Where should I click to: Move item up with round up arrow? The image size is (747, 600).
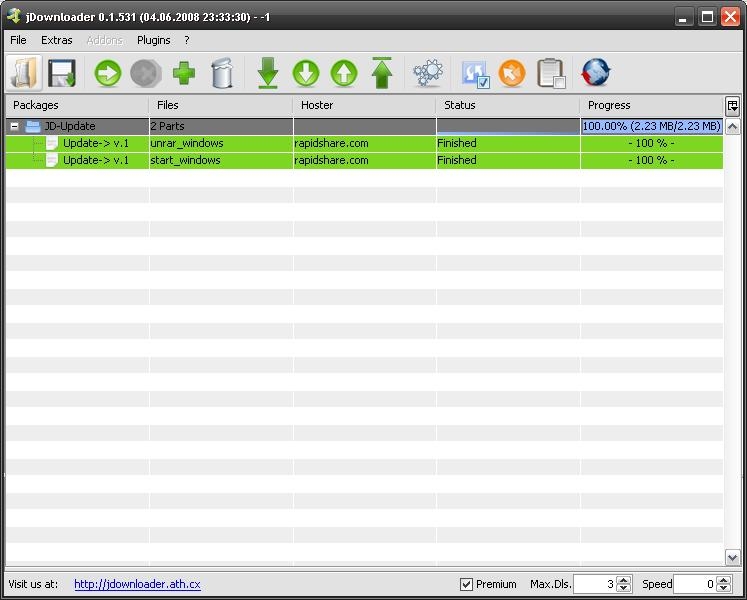[344, 73]
